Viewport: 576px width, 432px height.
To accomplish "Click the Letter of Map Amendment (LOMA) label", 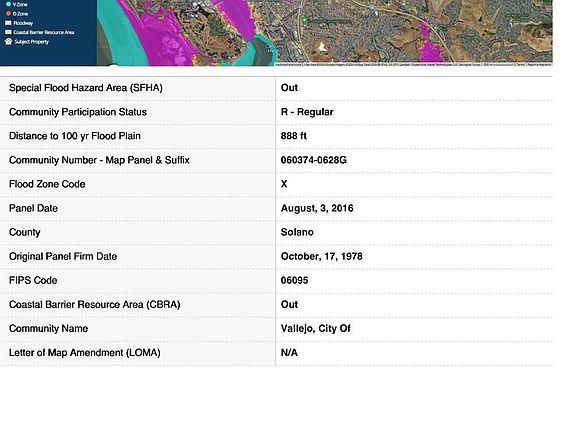I will coord(84,353).
